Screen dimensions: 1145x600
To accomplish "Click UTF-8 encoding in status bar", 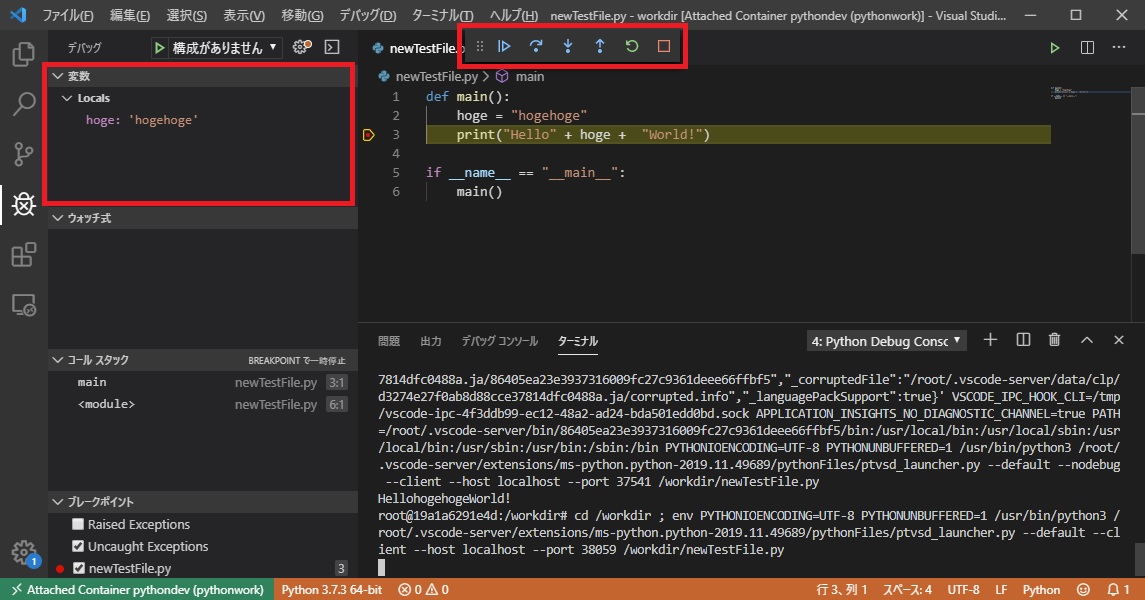I will [963, 589].
